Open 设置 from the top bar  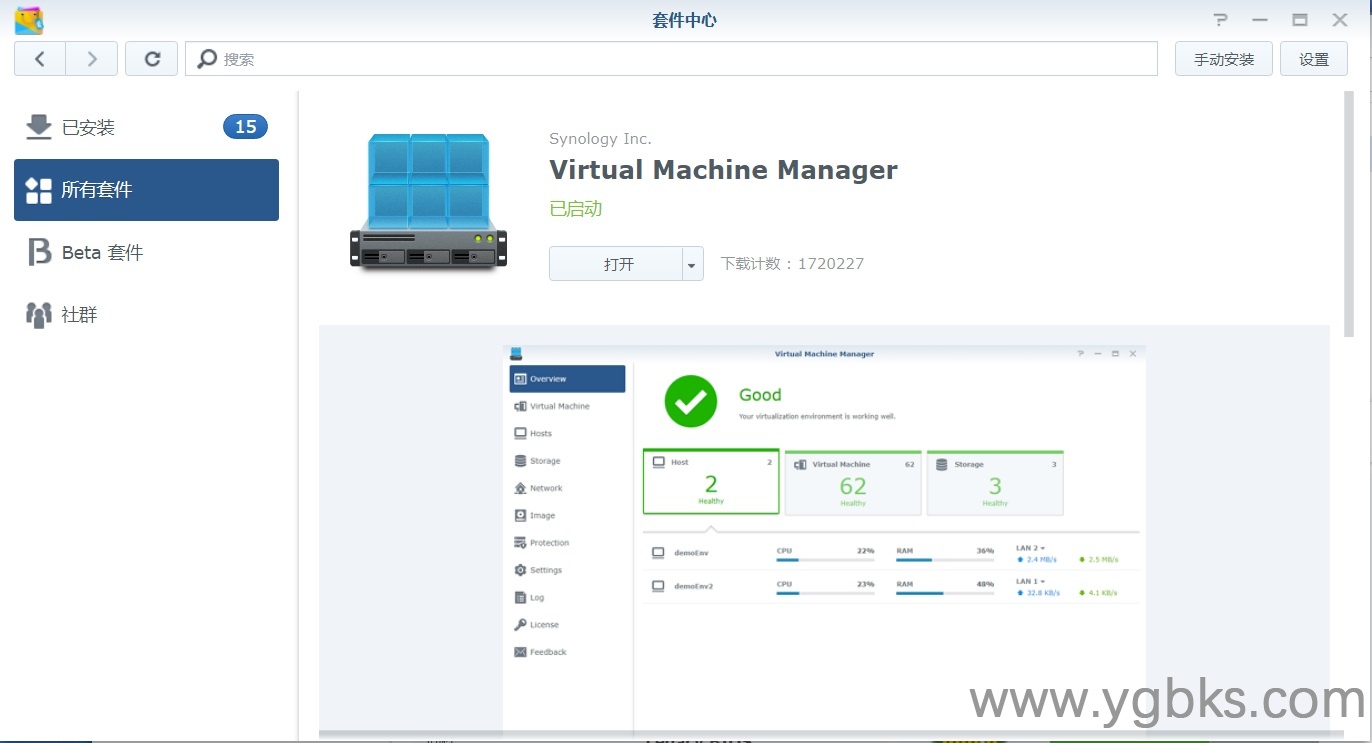[x=1313, y=59]
